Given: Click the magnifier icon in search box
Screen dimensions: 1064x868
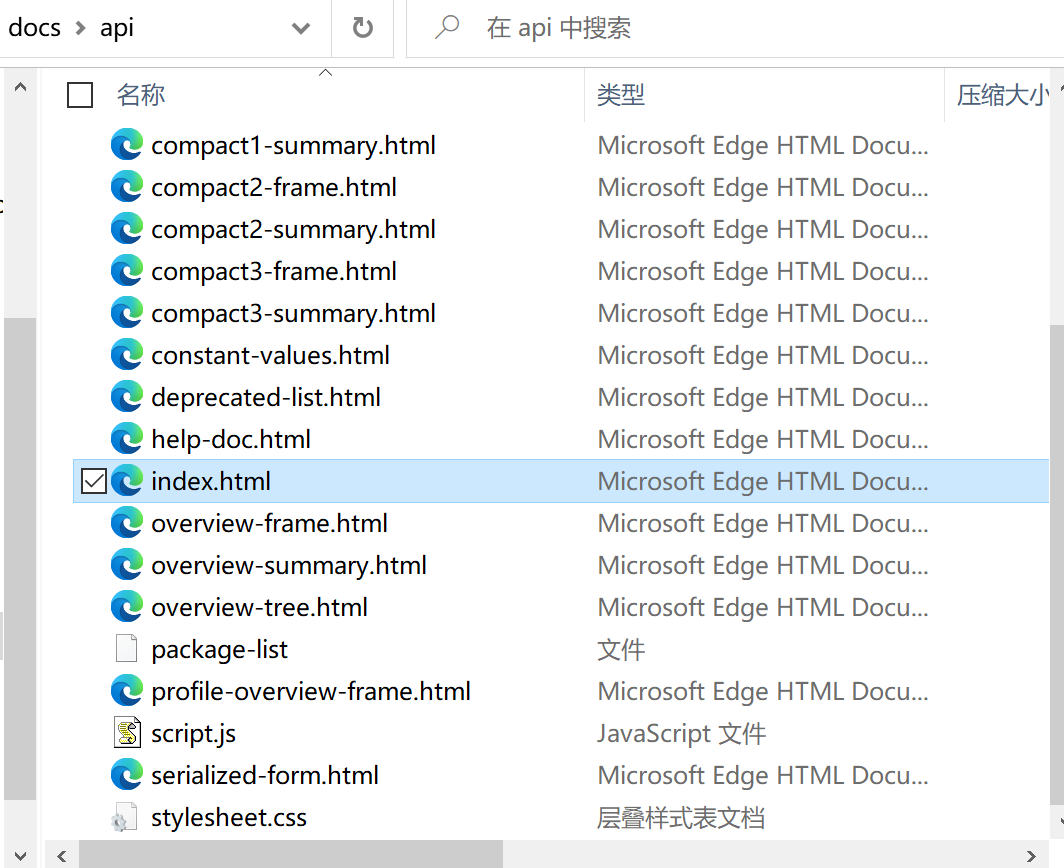Looking at the screenshot, I should point(447,28).
